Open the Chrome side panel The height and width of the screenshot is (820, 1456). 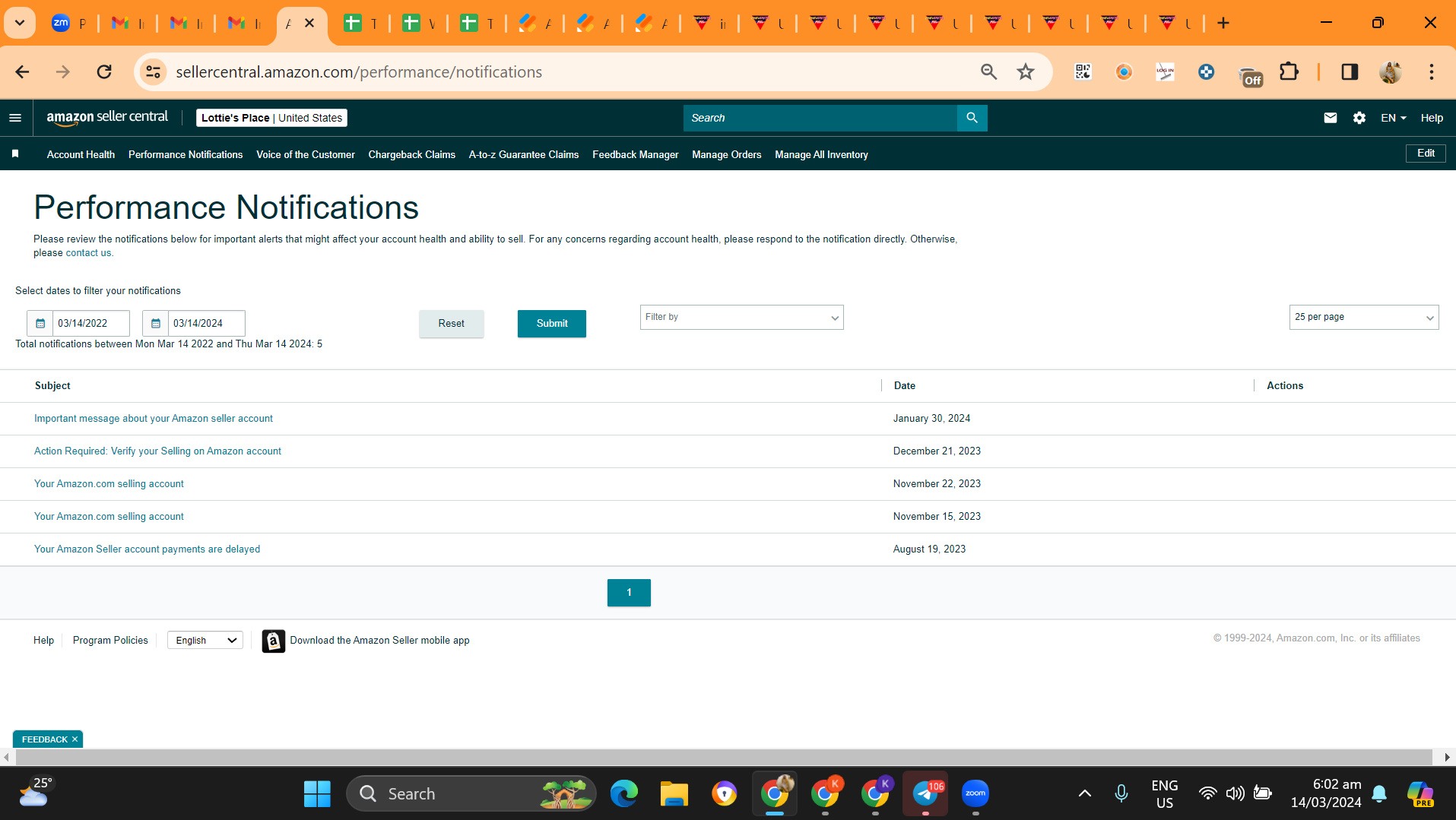tap(1350, 71)
